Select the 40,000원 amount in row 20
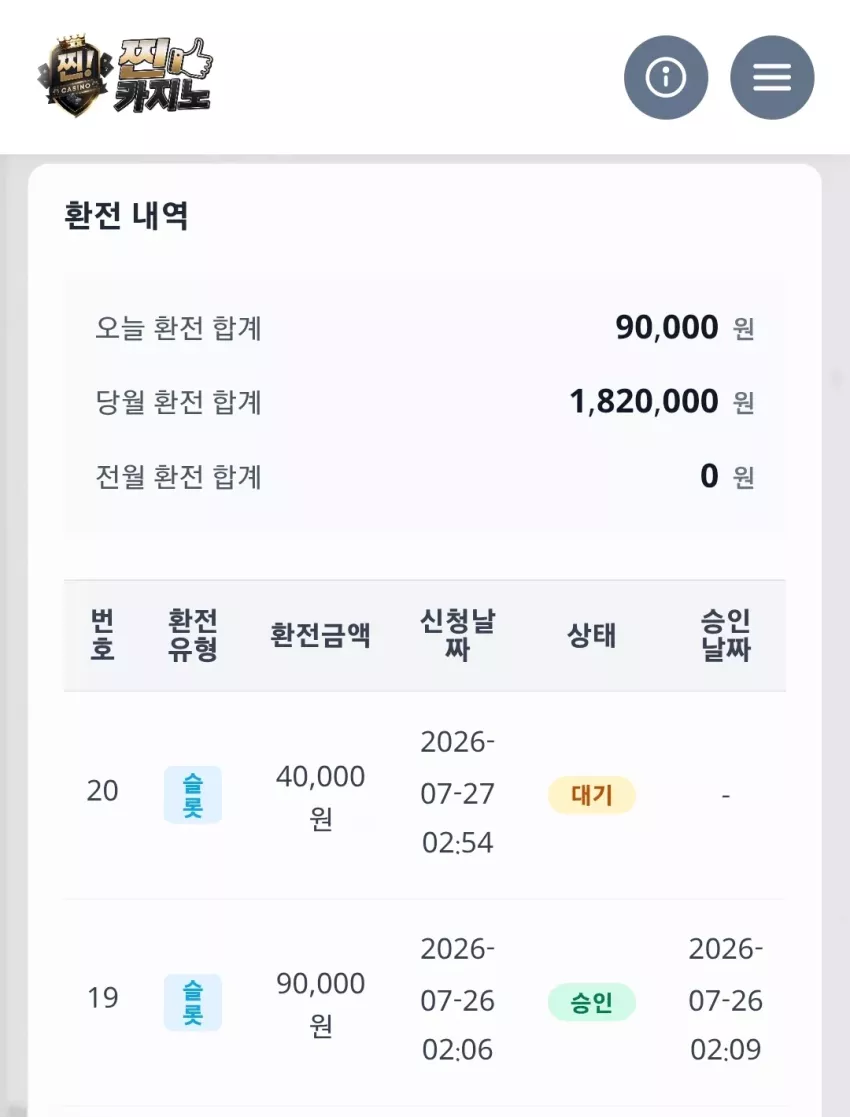The width and height of the screenshot is (850, 1117). coord(321,796)
